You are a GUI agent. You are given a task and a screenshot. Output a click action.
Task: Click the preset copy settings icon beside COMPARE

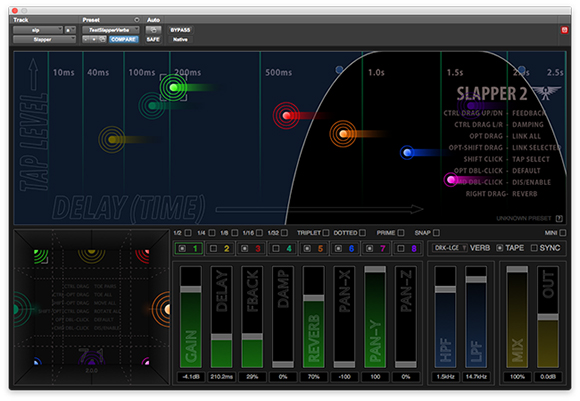(102, 39)
